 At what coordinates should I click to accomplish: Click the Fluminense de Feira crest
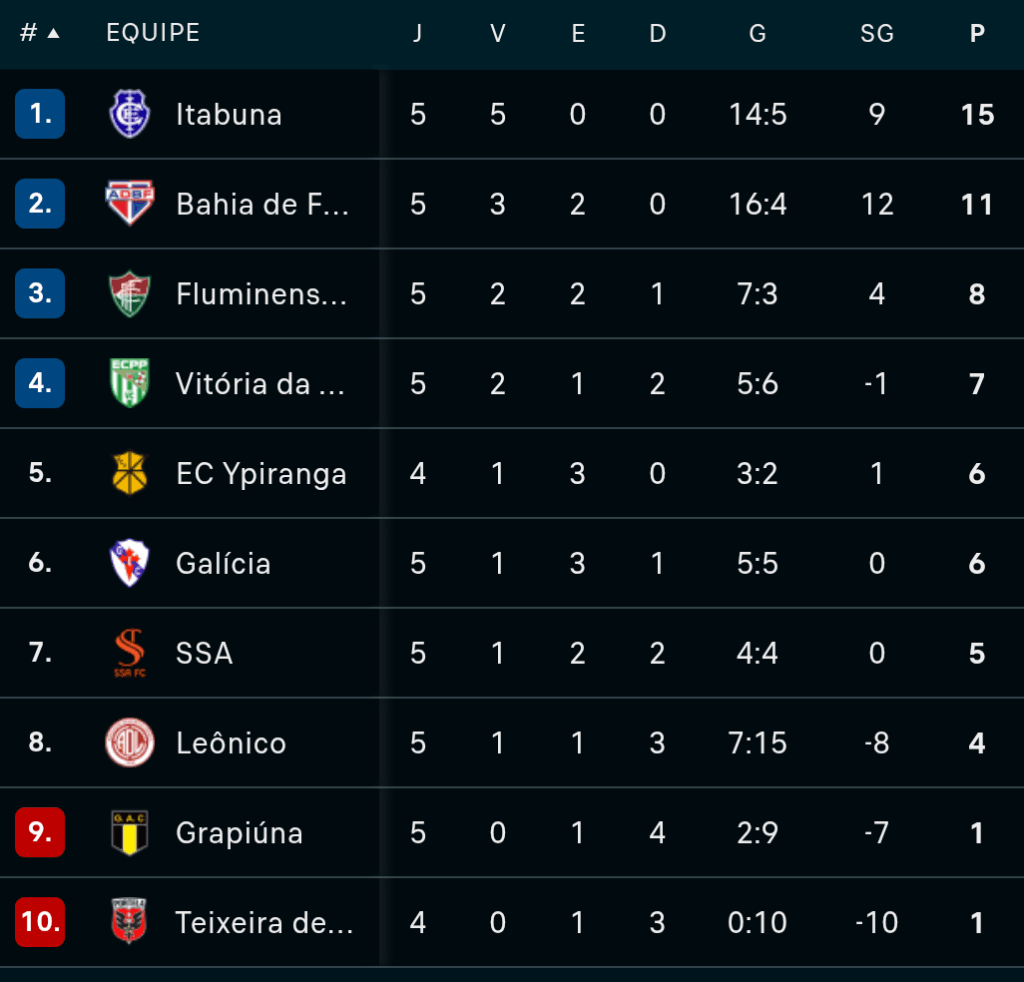(x=129, y=293)
